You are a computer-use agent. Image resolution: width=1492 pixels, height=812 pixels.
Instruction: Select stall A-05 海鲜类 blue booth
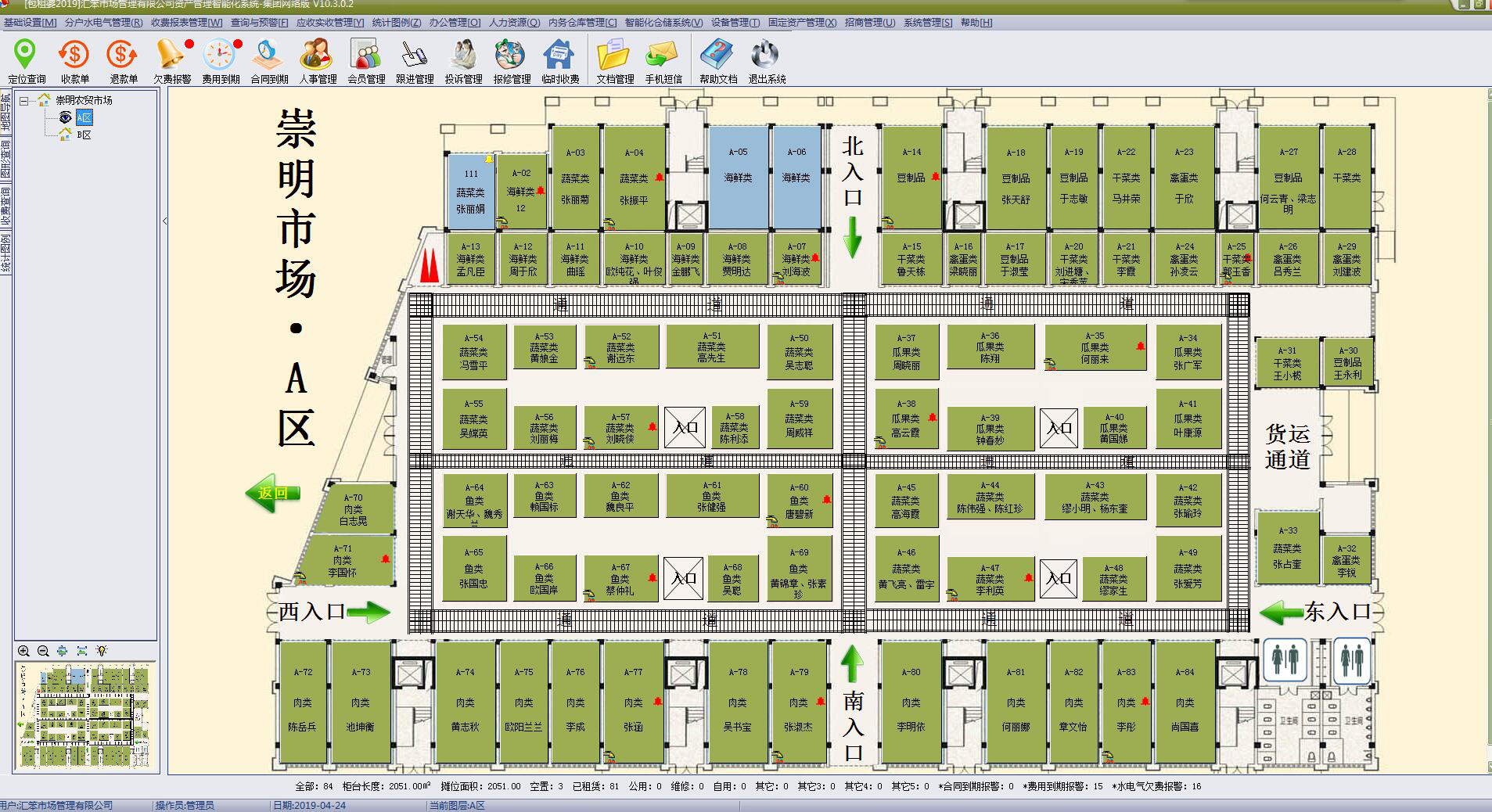pyautogui.click(x=738, y=177)
